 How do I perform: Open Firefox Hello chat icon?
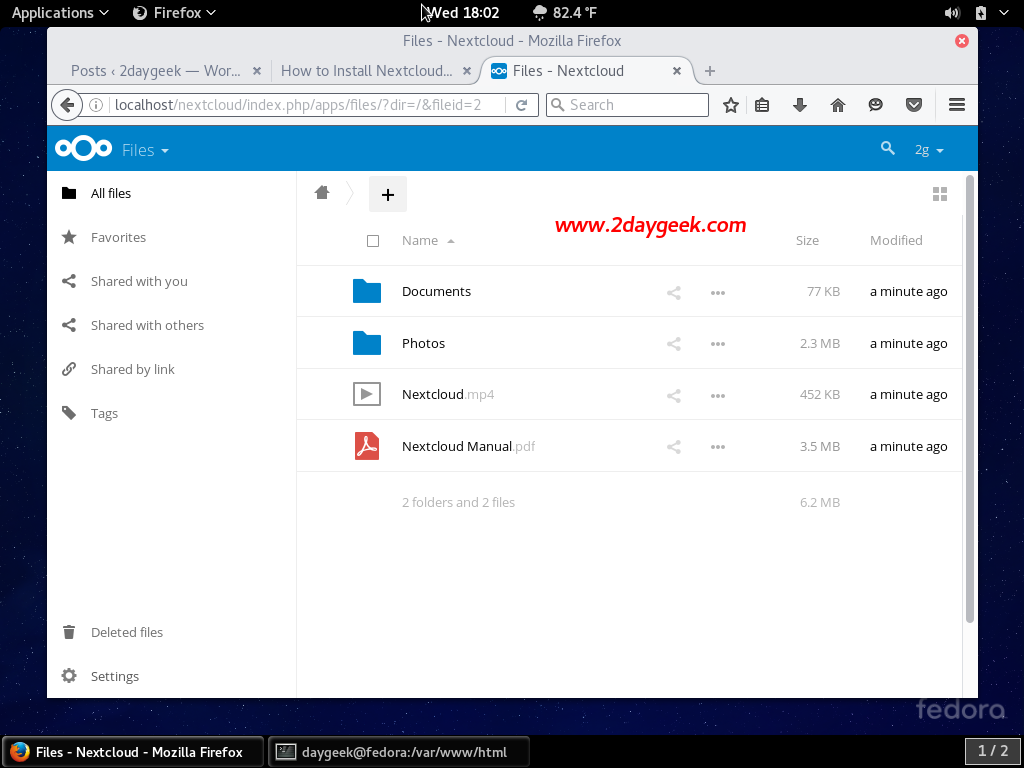[876, 104]
